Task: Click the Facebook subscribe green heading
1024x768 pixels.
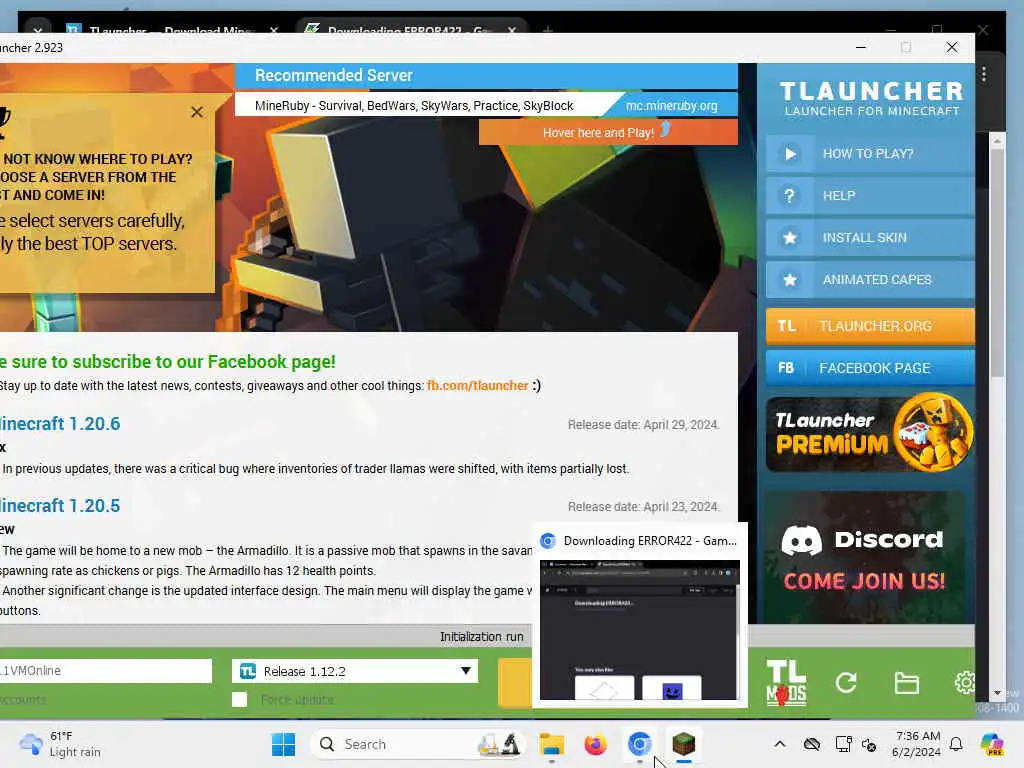Action: pos(168,362)
